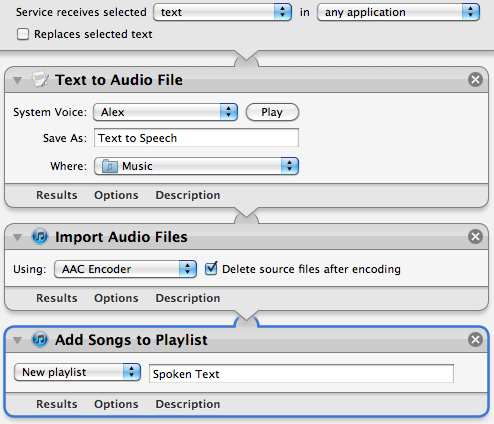Click the Save As label
The image size is (494, 424).
point(65,138)
